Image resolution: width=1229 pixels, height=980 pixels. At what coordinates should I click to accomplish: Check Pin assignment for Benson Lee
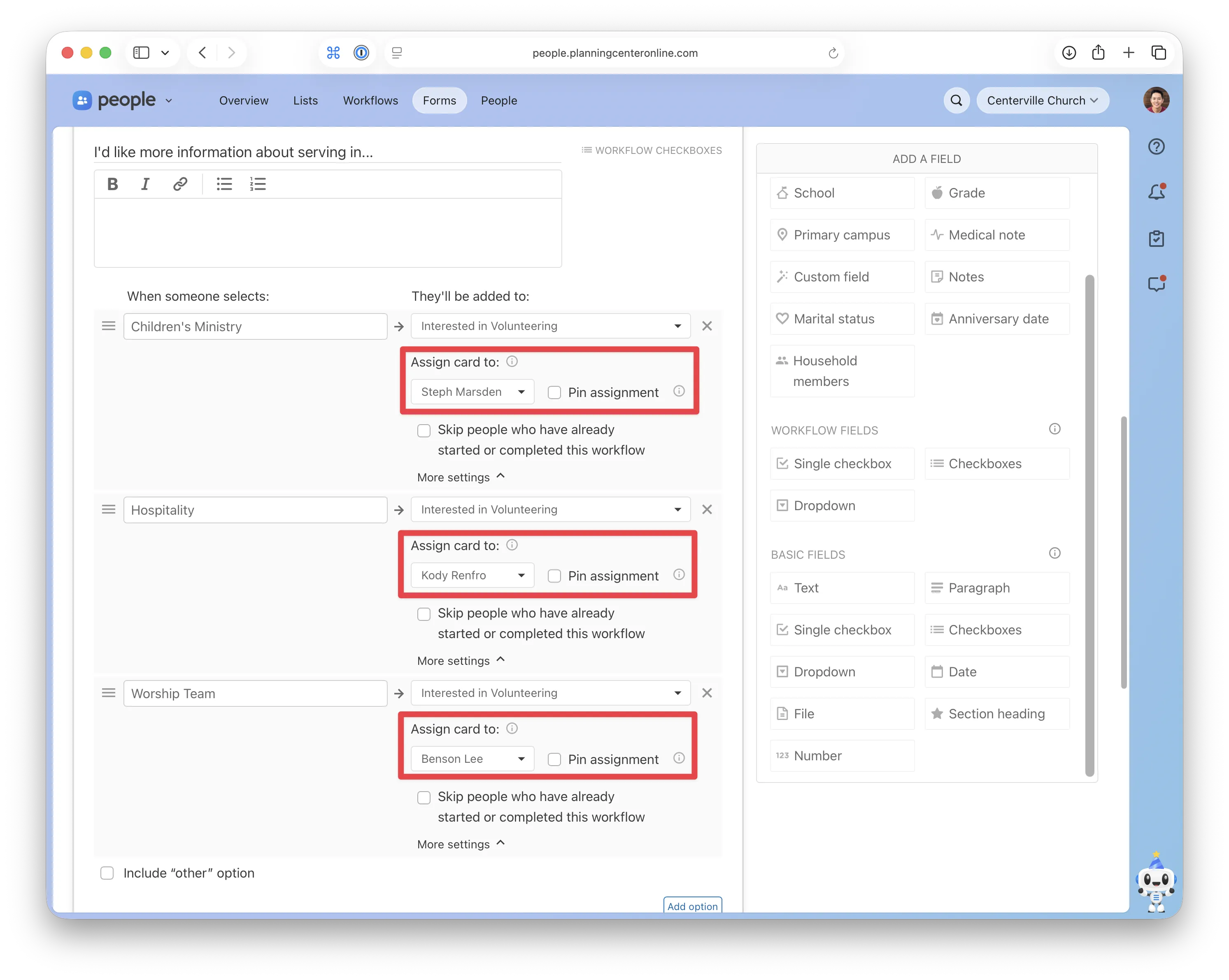click(x=554, y=759)
